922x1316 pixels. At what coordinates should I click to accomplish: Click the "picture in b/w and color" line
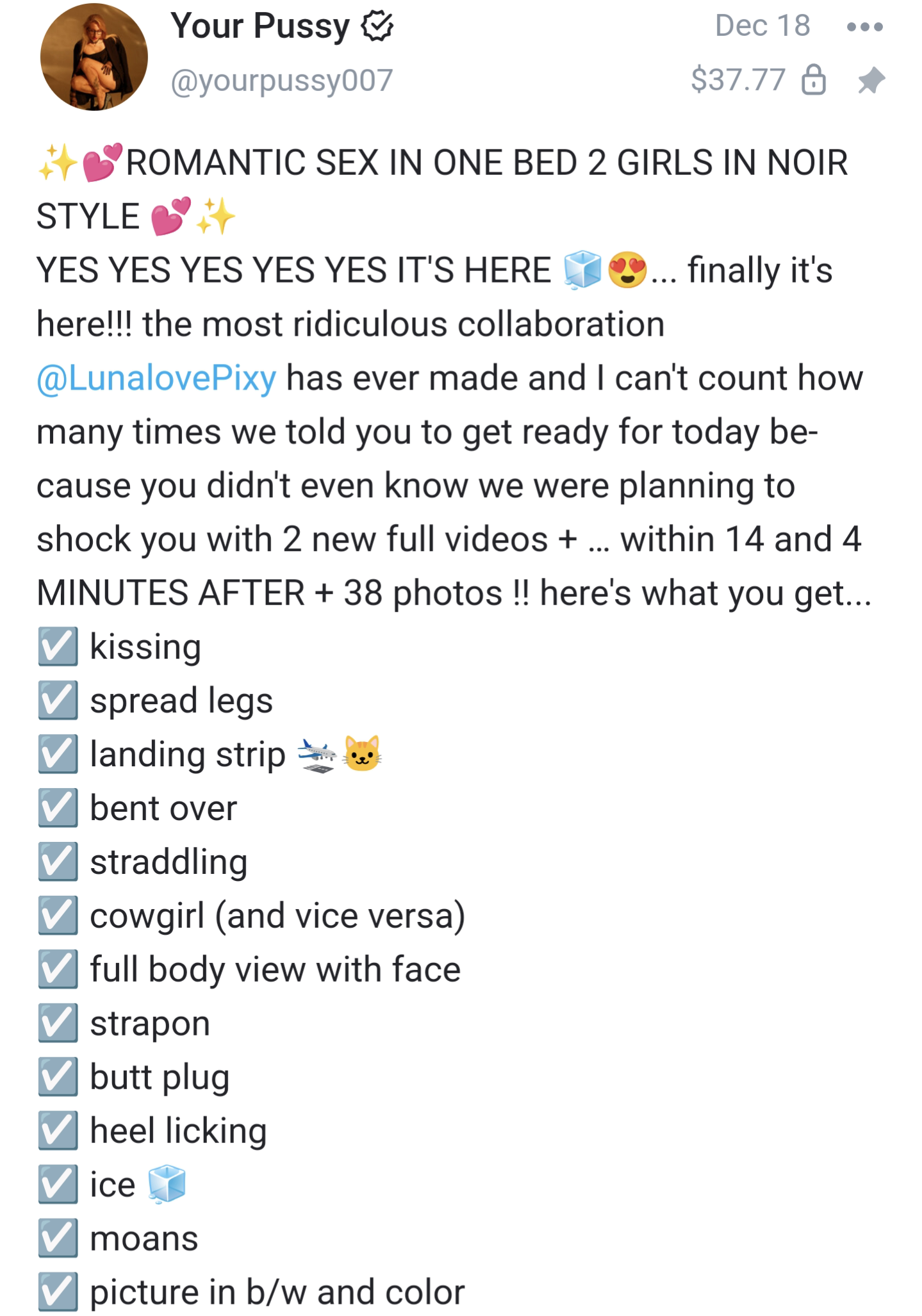click(x=277, y=1293)
